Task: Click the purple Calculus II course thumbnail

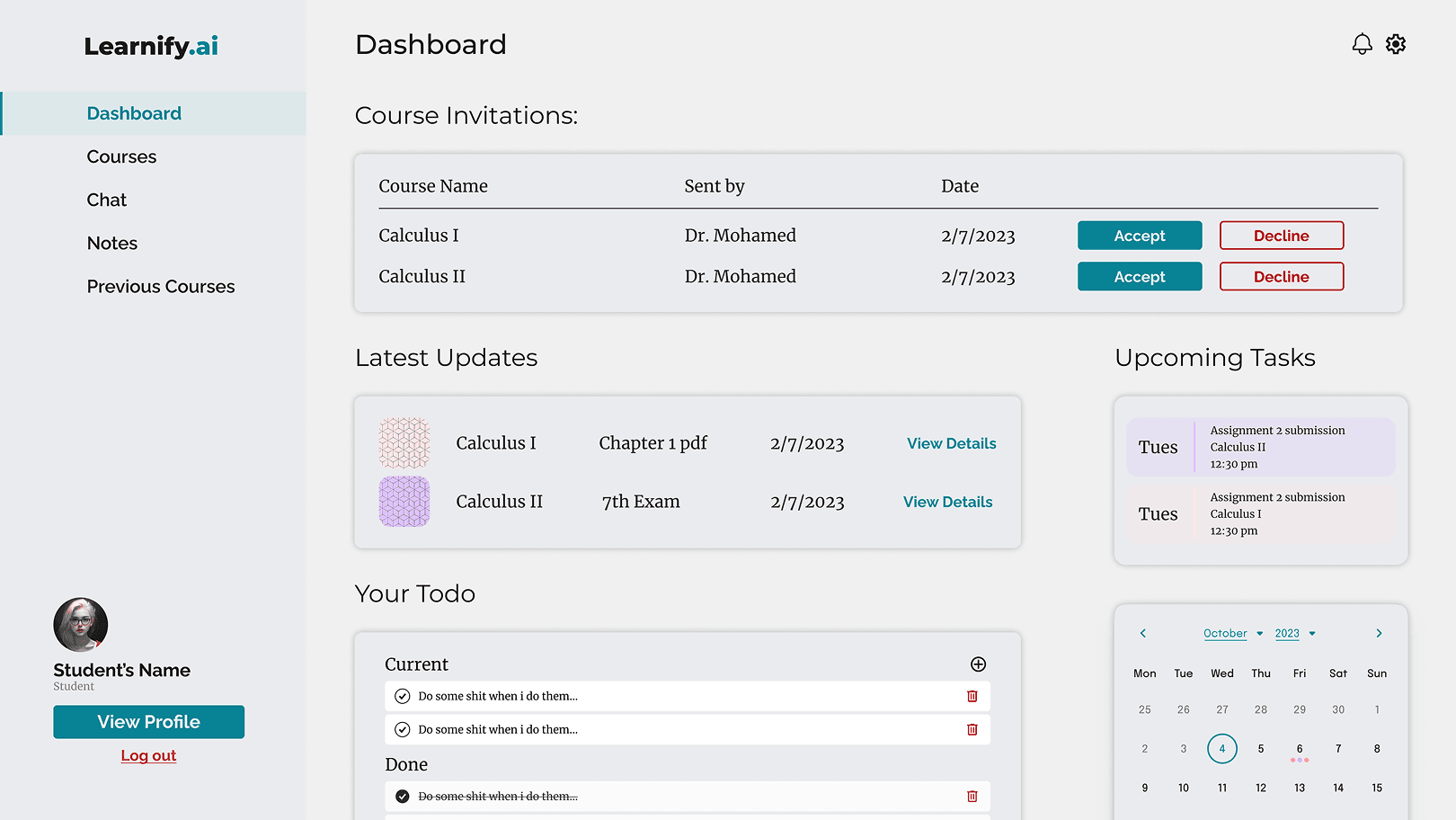Action: pos(404,502)
